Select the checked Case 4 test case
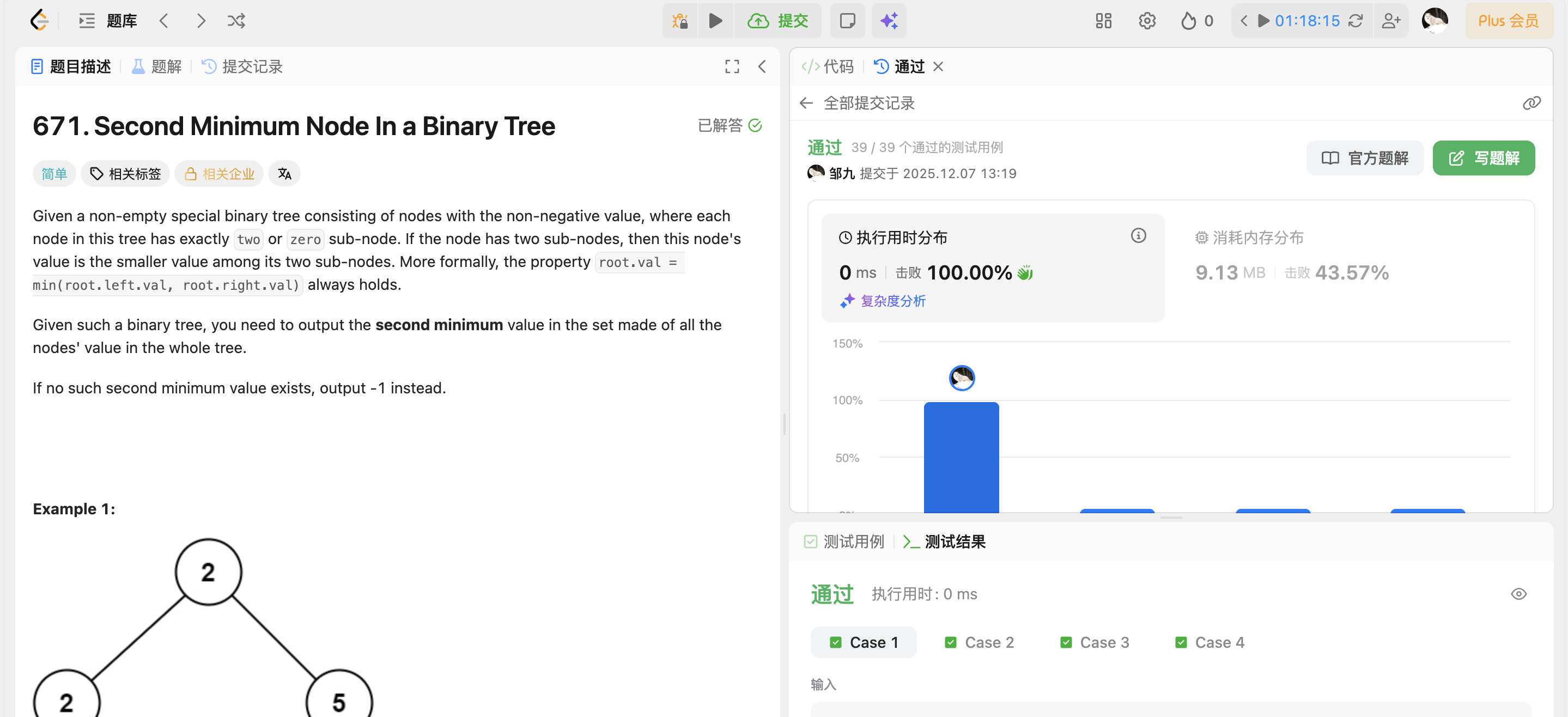 1208,642
